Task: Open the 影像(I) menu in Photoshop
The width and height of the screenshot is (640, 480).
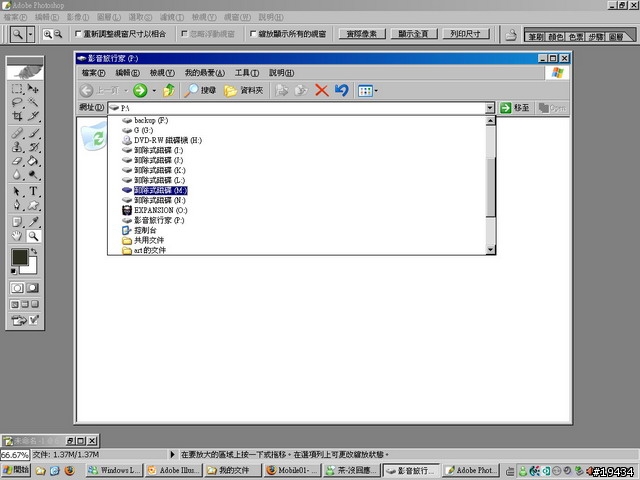Action: coord(78,17)
